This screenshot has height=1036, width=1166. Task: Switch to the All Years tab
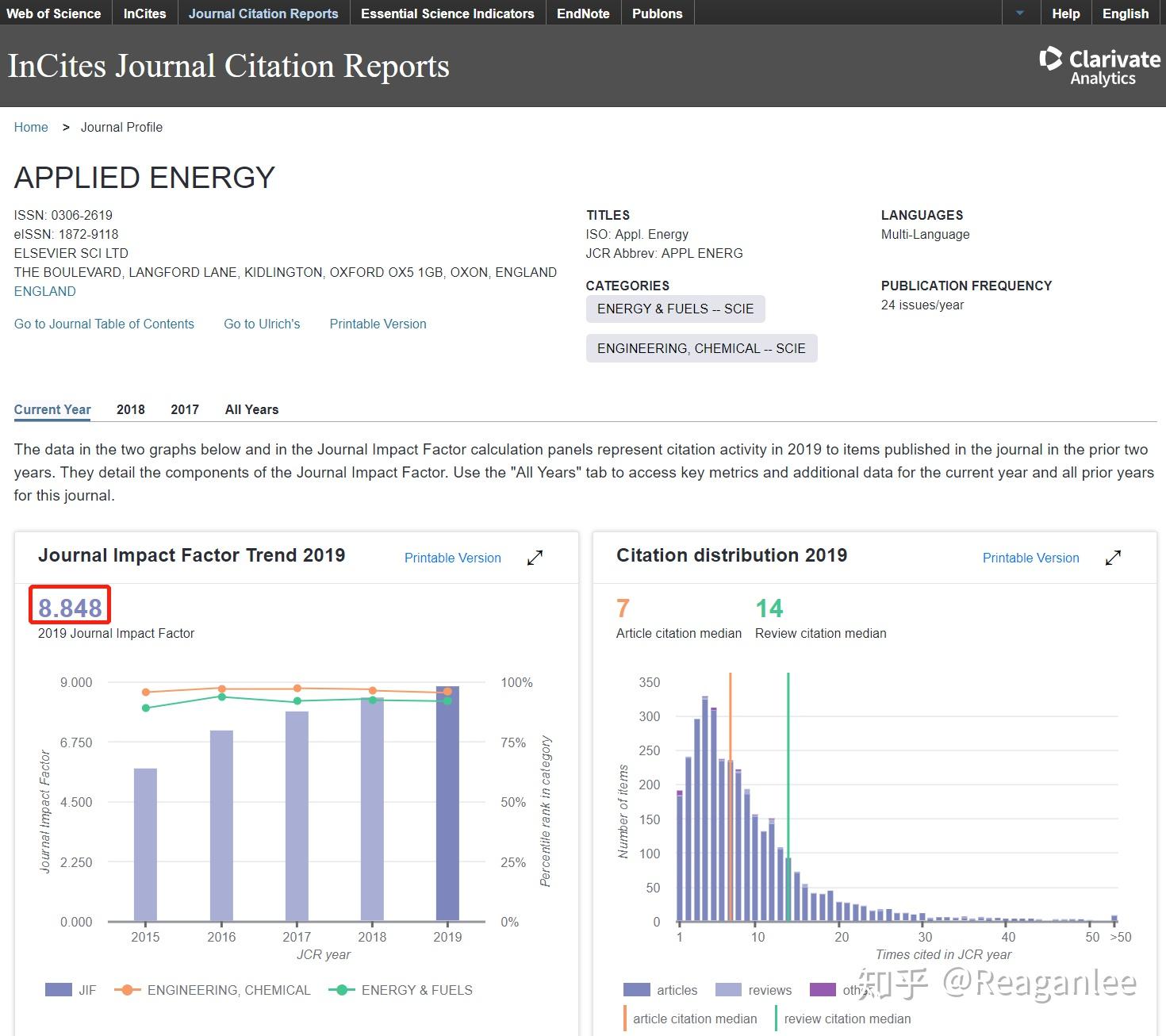click(x=251, y=409)
